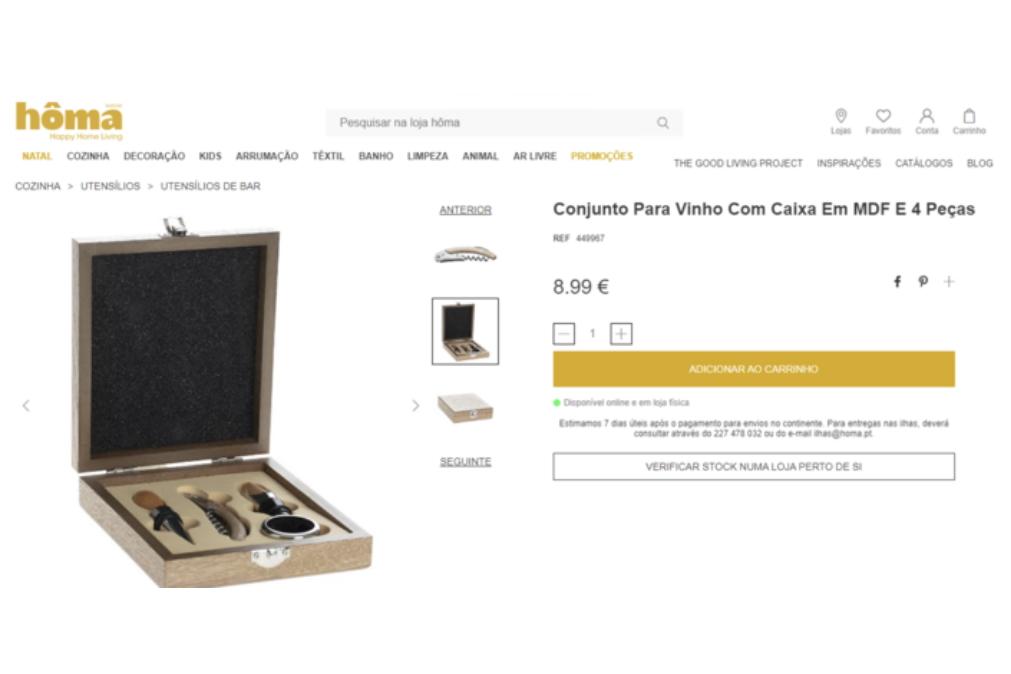
Task: Open the PROMOÇÕES menu
Action: [x=602, y=156]
